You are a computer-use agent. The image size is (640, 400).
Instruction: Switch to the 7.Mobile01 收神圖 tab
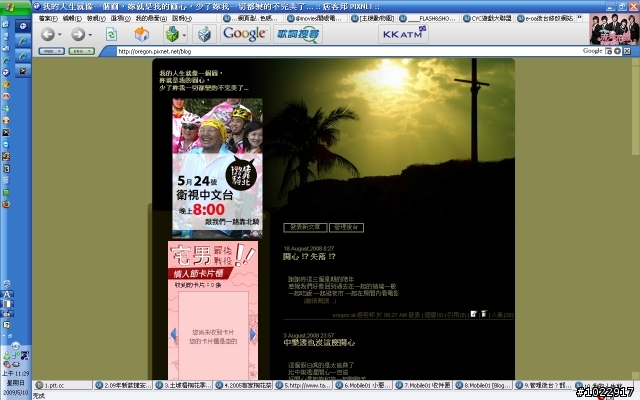tap(423, 385)
